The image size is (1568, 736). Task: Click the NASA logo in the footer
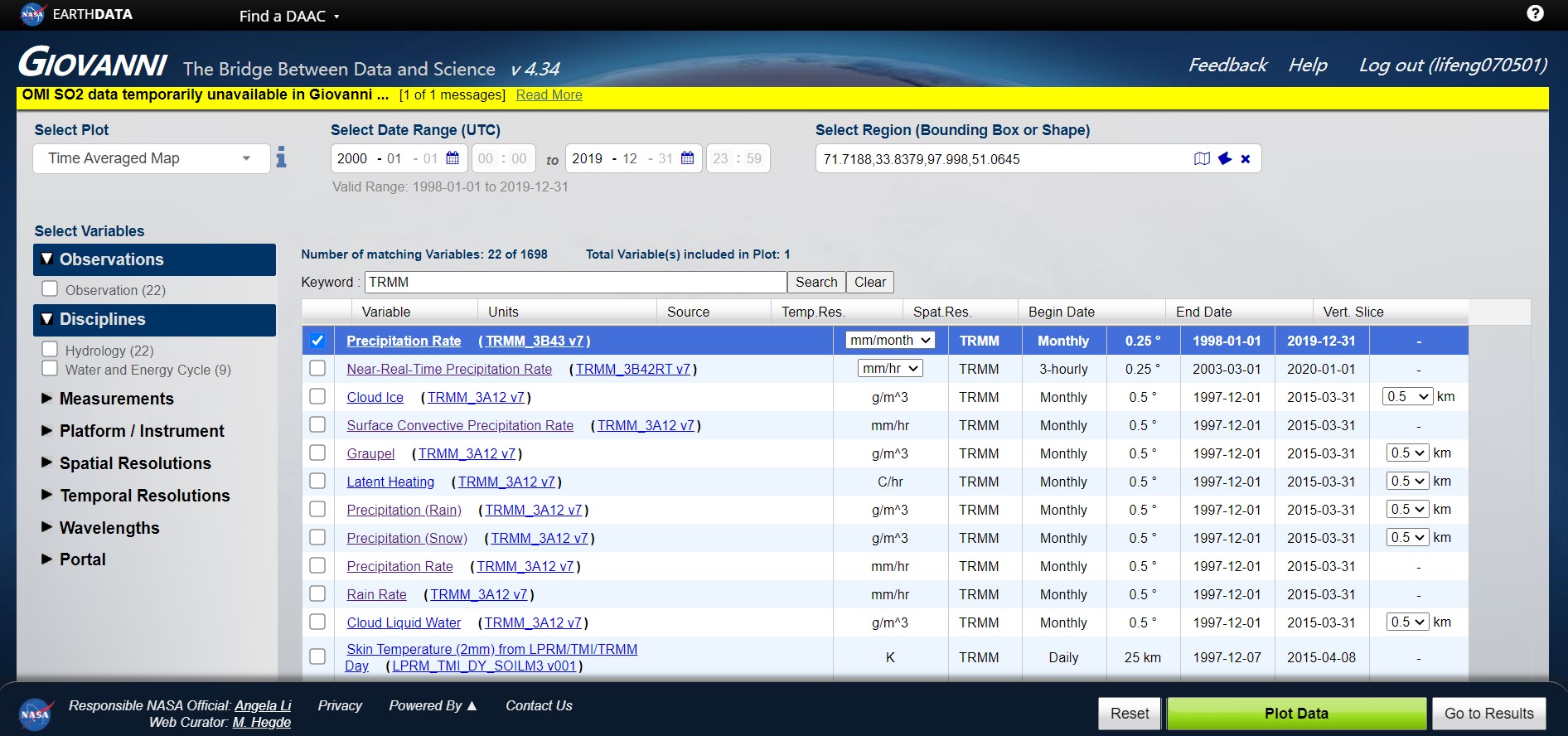pyautogui.click(x=35, y=714)
